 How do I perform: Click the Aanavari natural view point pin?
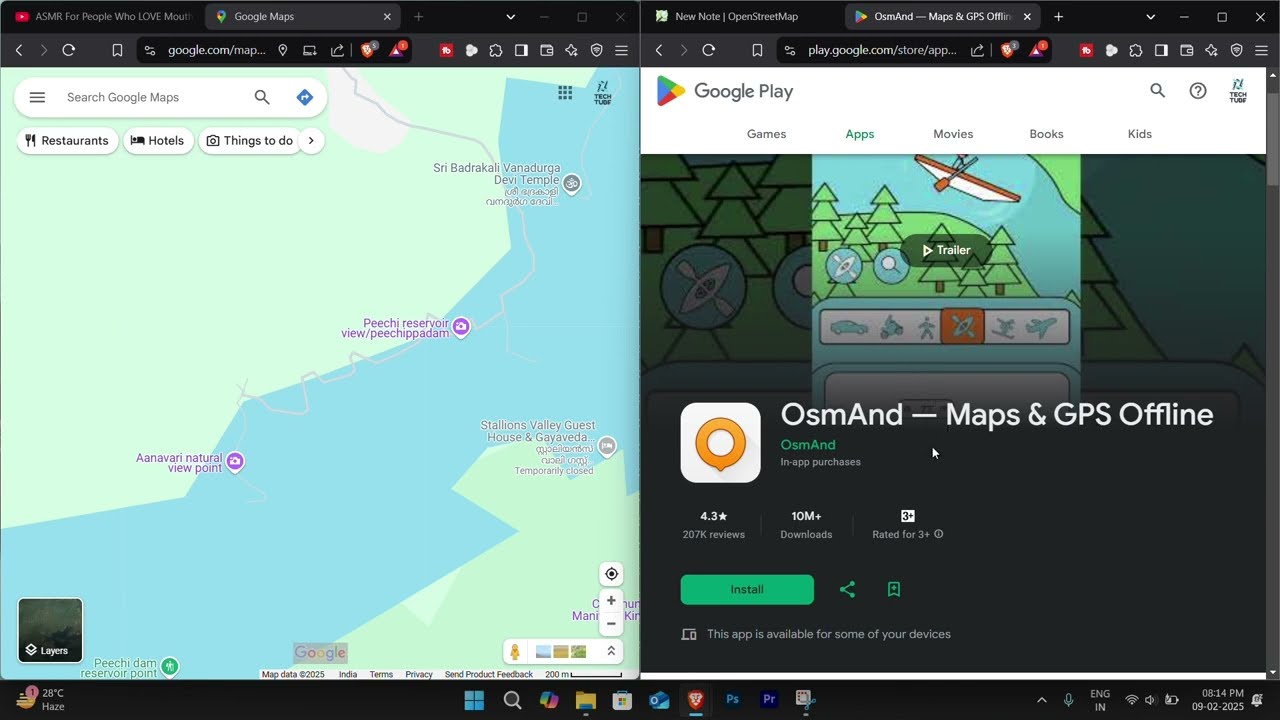pyautogui.click(x=235, y=461)
